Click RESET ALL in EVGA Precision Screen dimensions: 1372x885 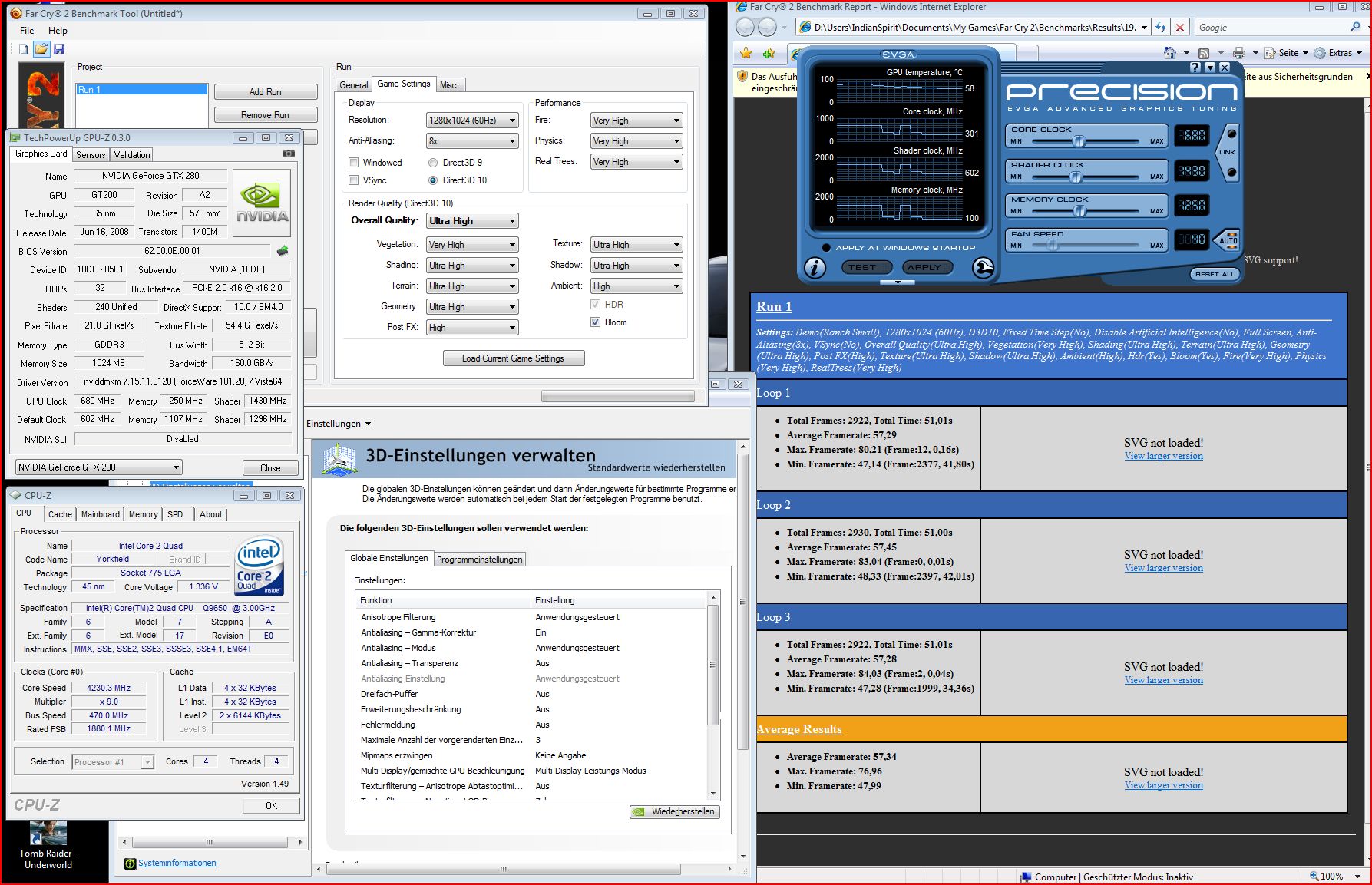(1215, 274)
